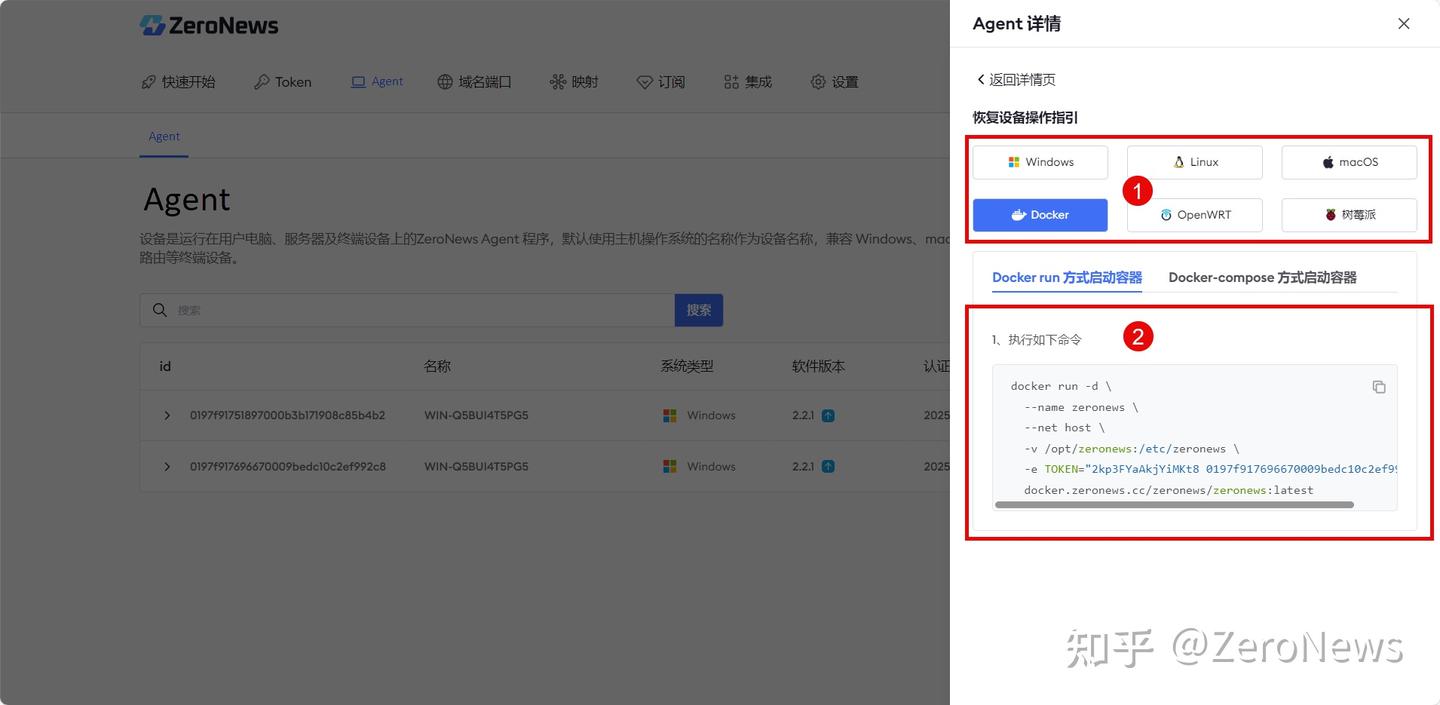Viewport: 1440px width, 705px height.
Task: Close the Agent 详情 panel
Action: click(x=1404, y=24)
